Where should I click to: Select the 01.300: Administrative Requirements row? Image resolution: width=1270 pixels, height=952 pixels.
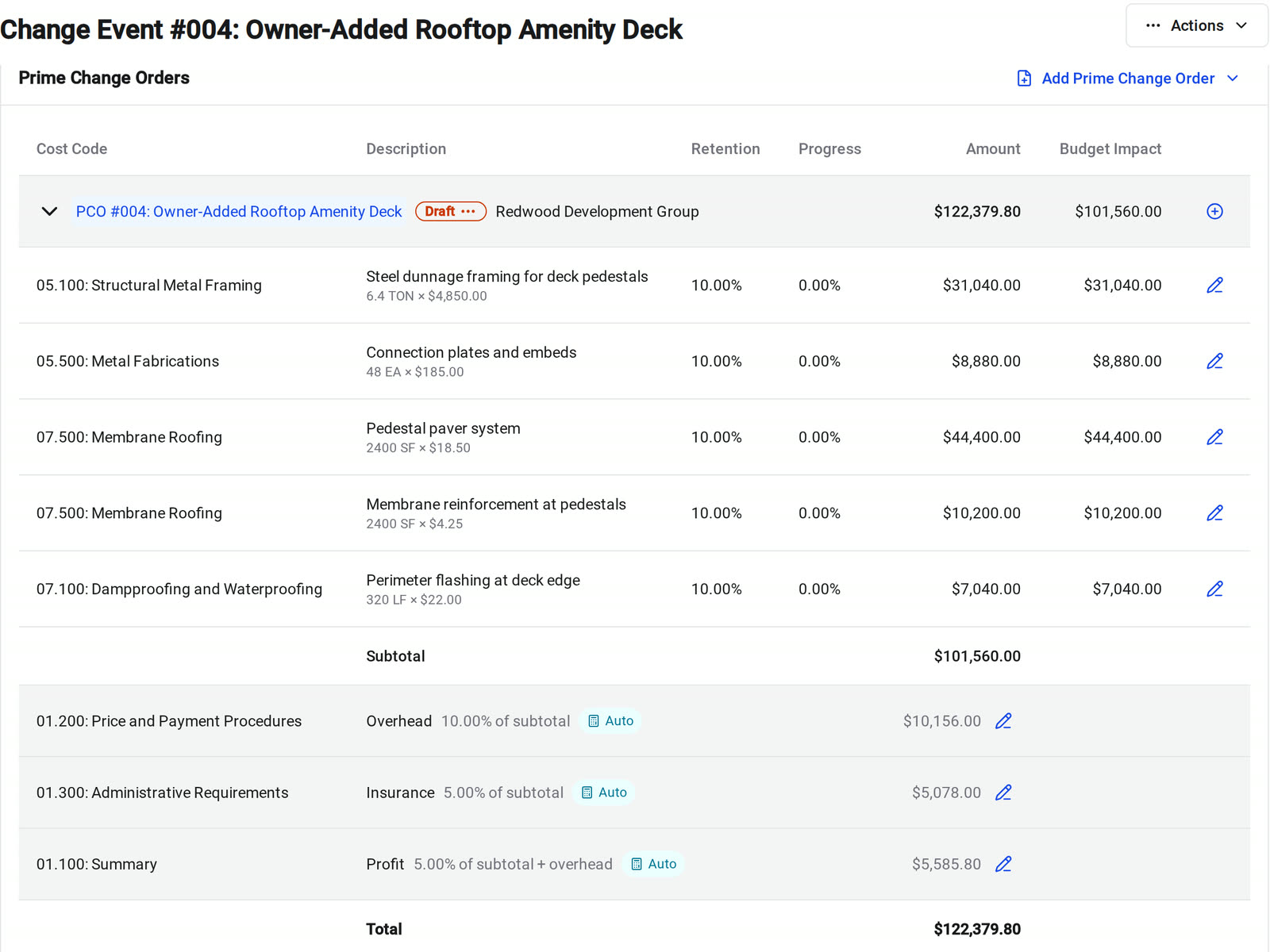(x=634, y=793)
